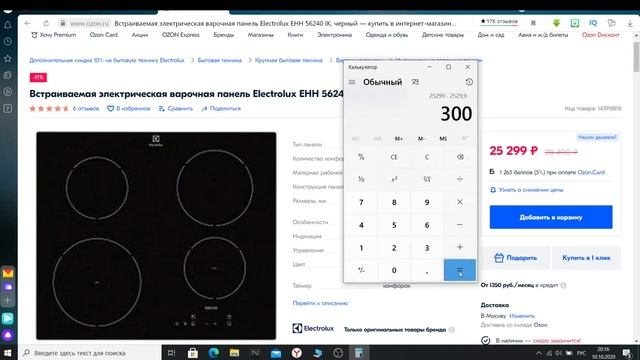This screenshot has height=360, width=640.
Task: Click Перейти к описанию link
Action: tap(320, 303)
